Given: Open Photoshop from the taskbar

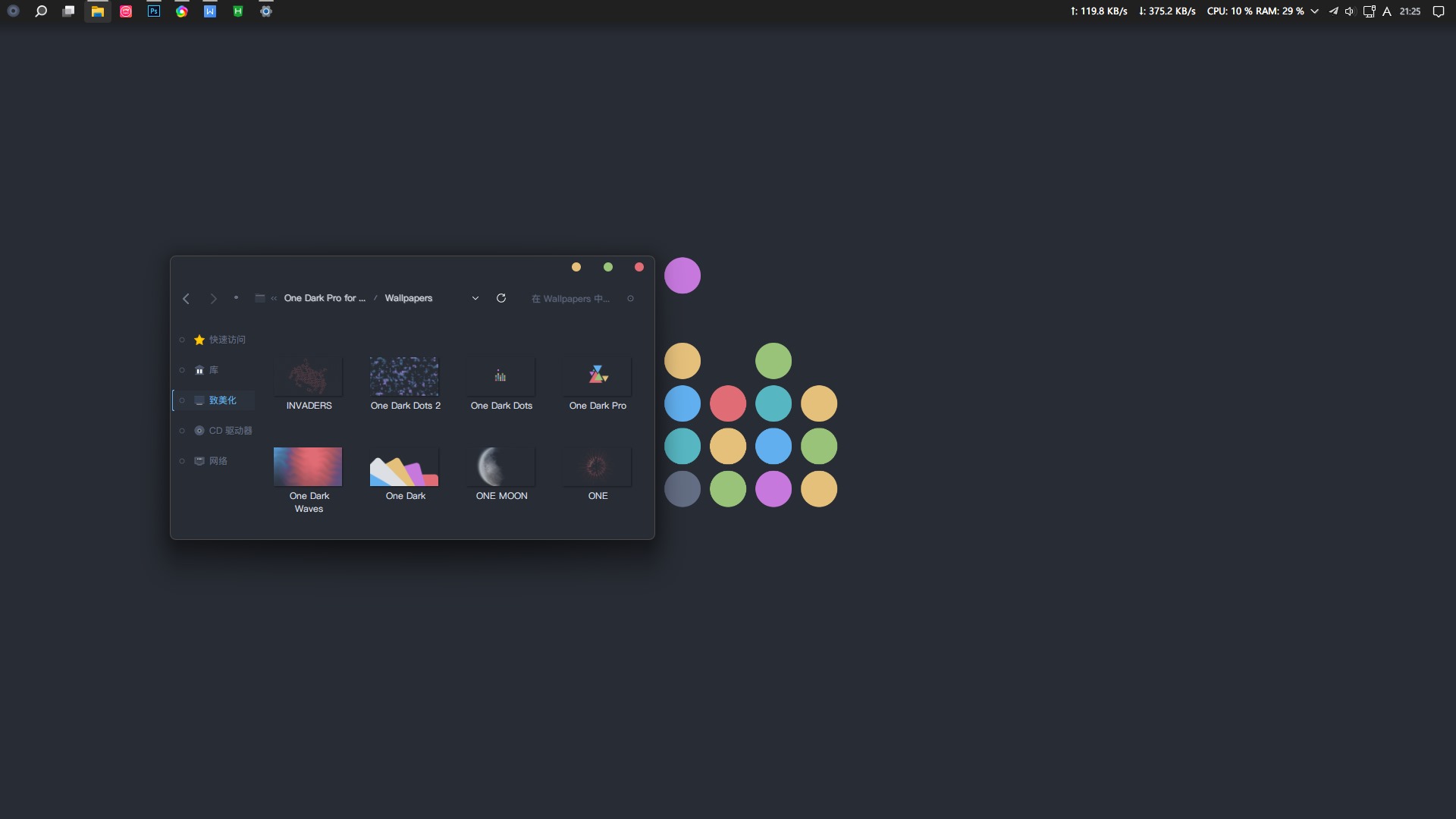Looking at the screenshot, I should point(154,11).
